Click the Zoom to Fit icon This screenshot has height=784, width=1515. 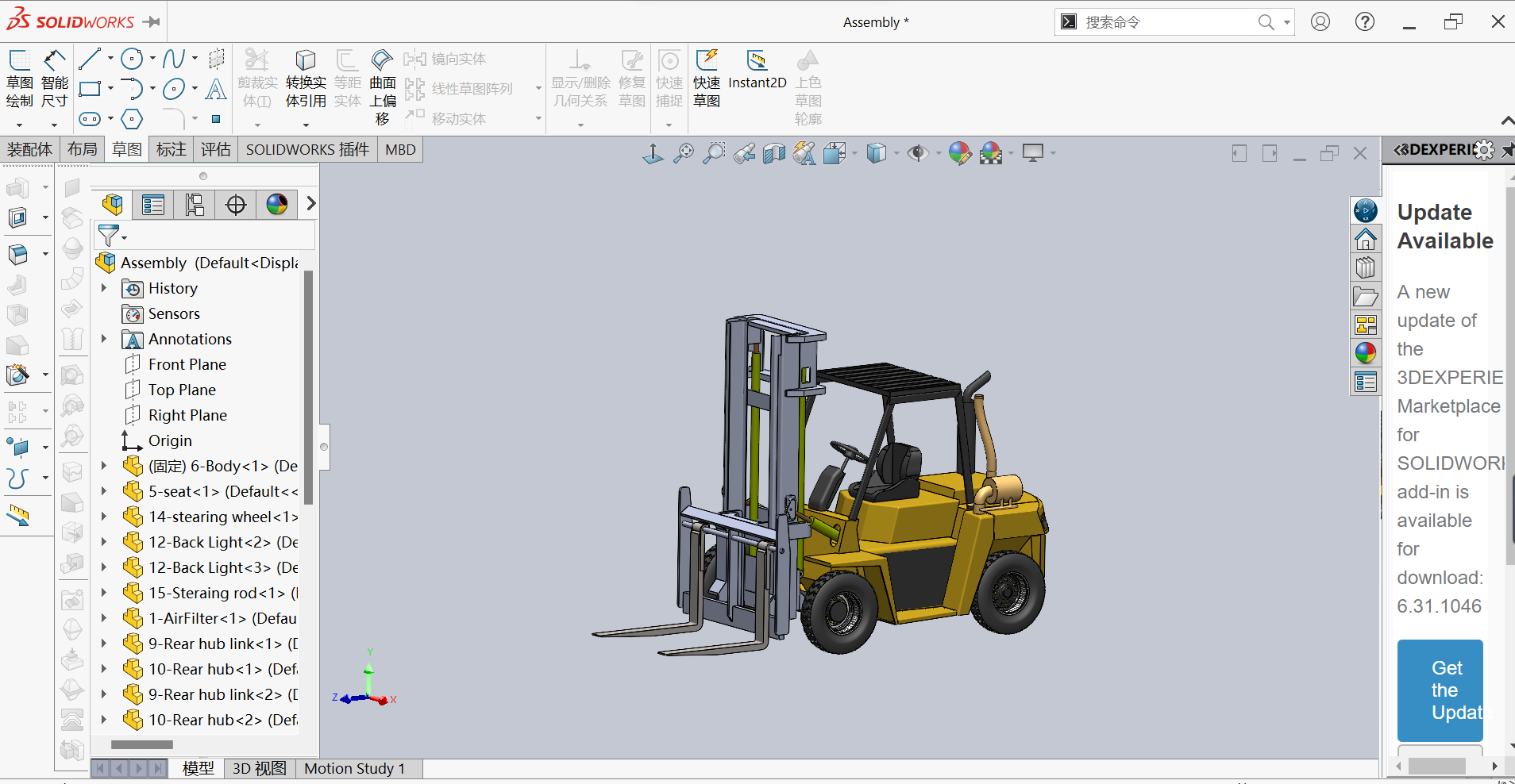tap(683, 153)
